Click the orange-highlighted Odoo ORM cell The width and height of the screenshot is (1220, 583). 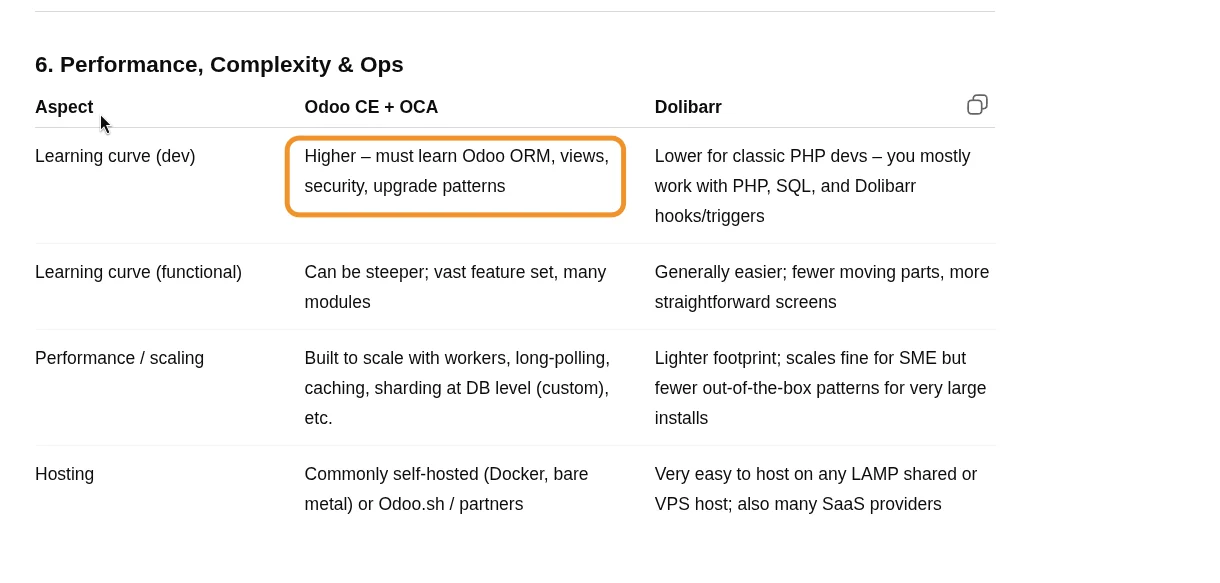456,171
